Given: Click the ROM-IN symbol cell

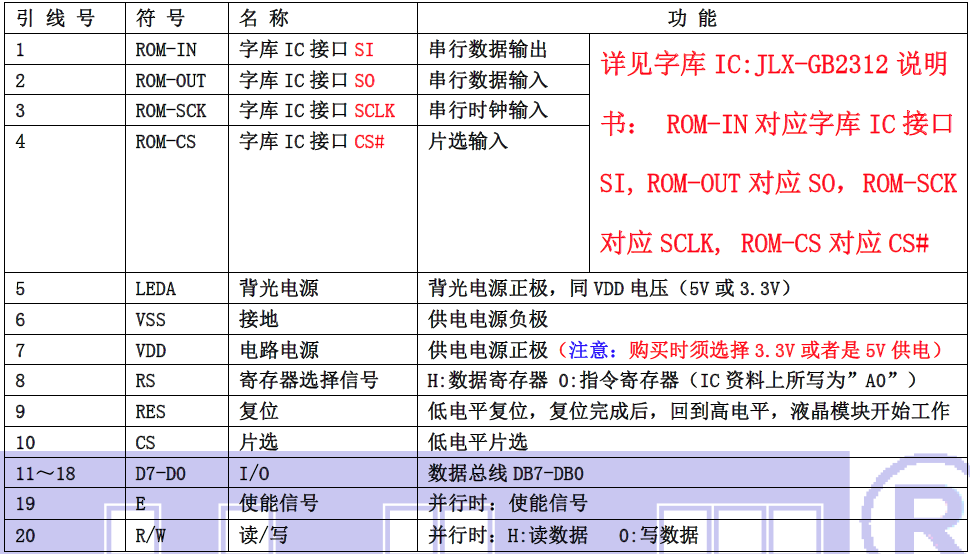Looking at the screenshot, I should (x=166, y=50).
